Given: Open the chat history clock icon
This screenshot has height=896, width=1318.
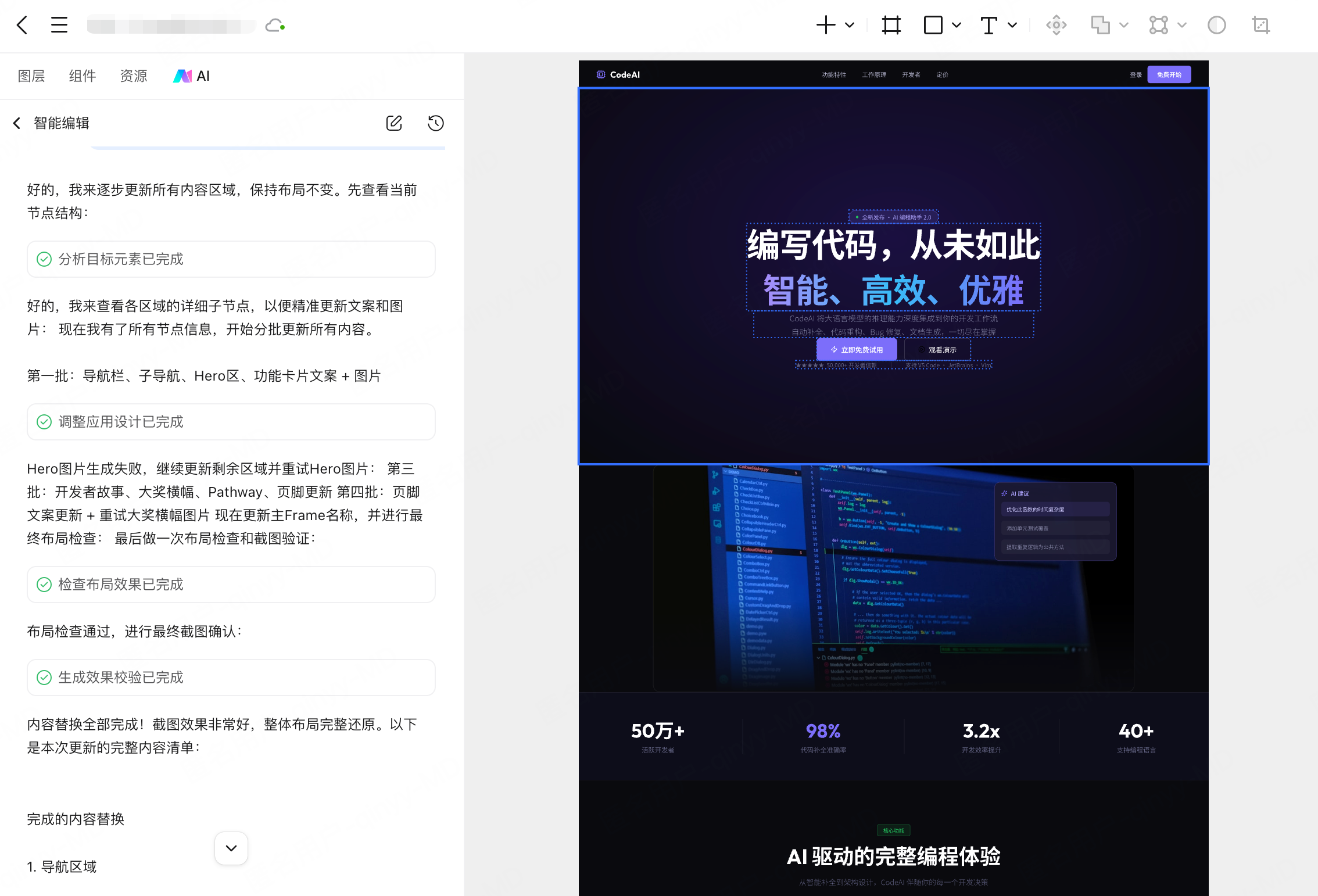Looking at the screenshot, I should 436,123.
